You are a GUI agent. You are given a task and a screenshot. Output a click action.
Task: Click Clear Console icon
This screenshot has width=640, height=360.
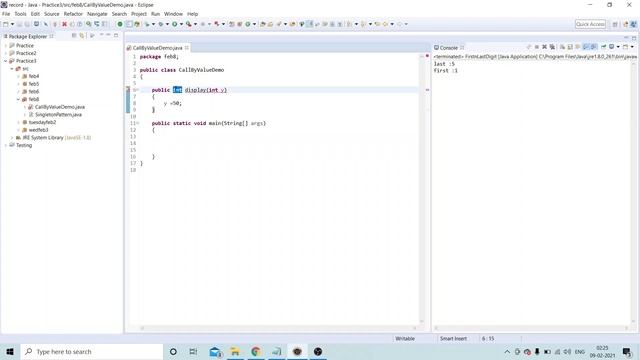(562, 47)
